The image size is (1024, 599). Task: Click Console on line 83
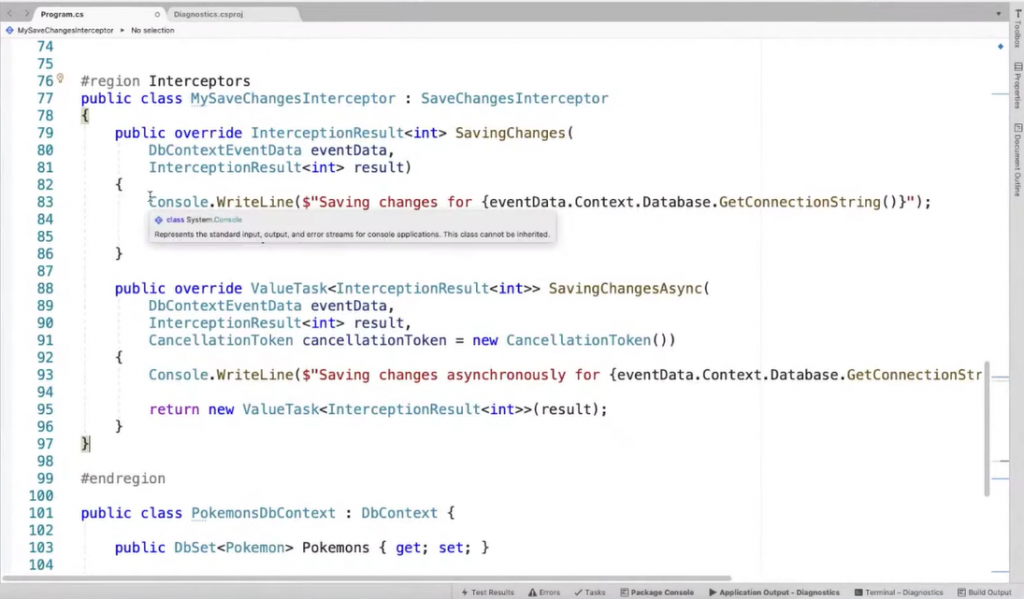[x=178, y=202]
